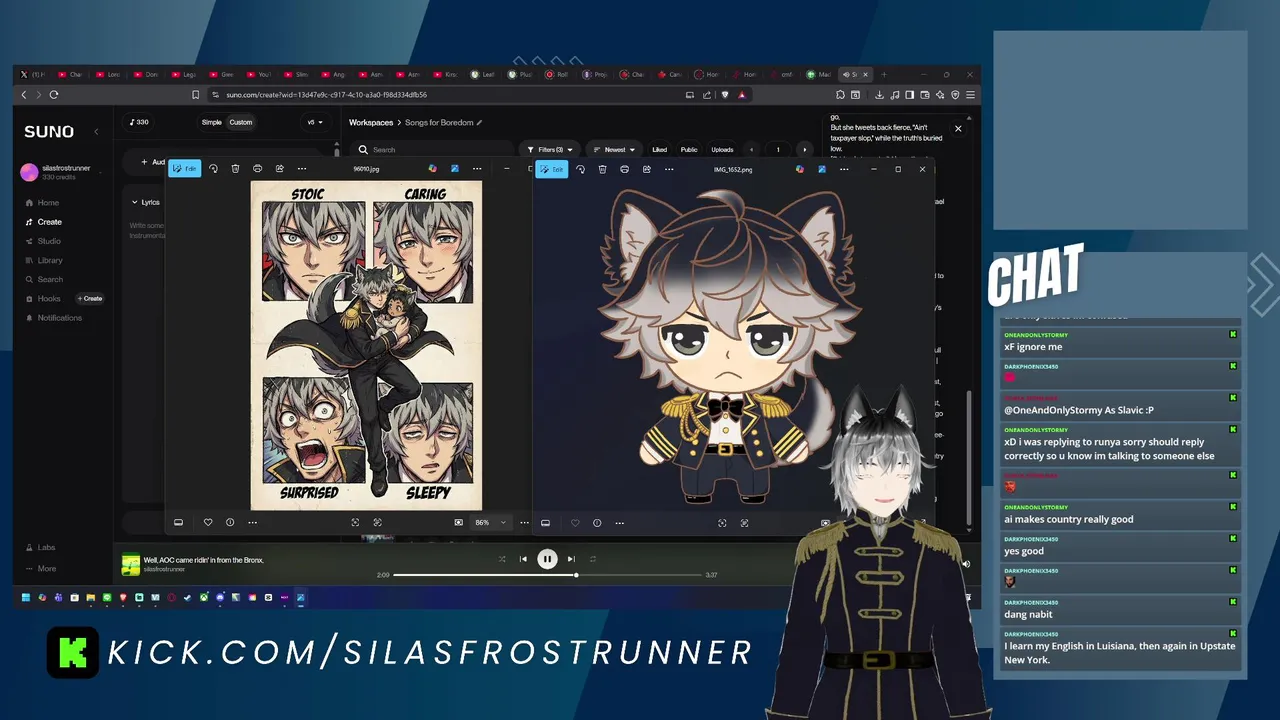Rotate the IMG_1652.png image

point(580,169)
